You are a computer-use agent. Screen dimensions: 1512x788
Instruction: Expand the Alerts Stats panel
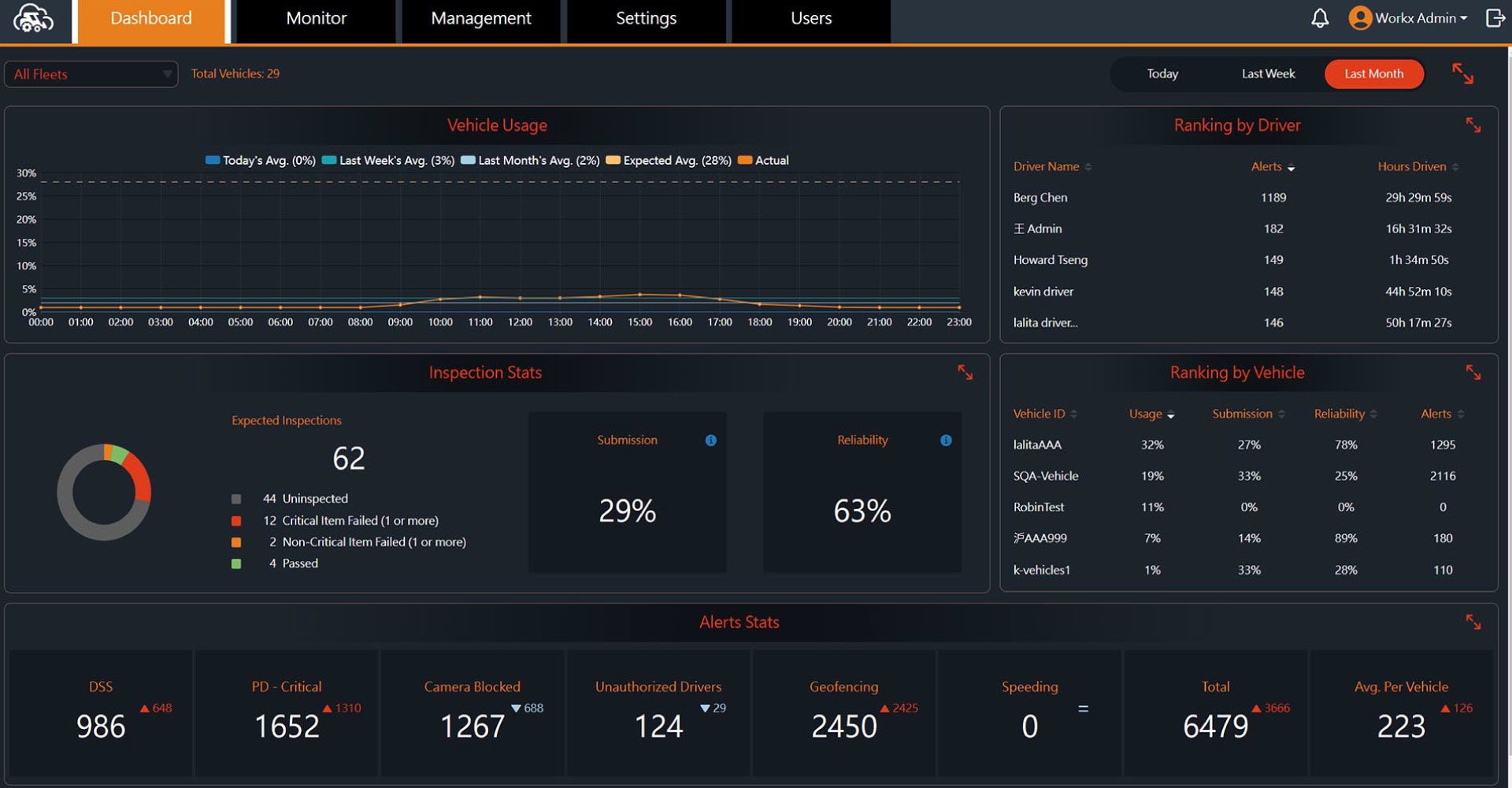pos(1473,622)
